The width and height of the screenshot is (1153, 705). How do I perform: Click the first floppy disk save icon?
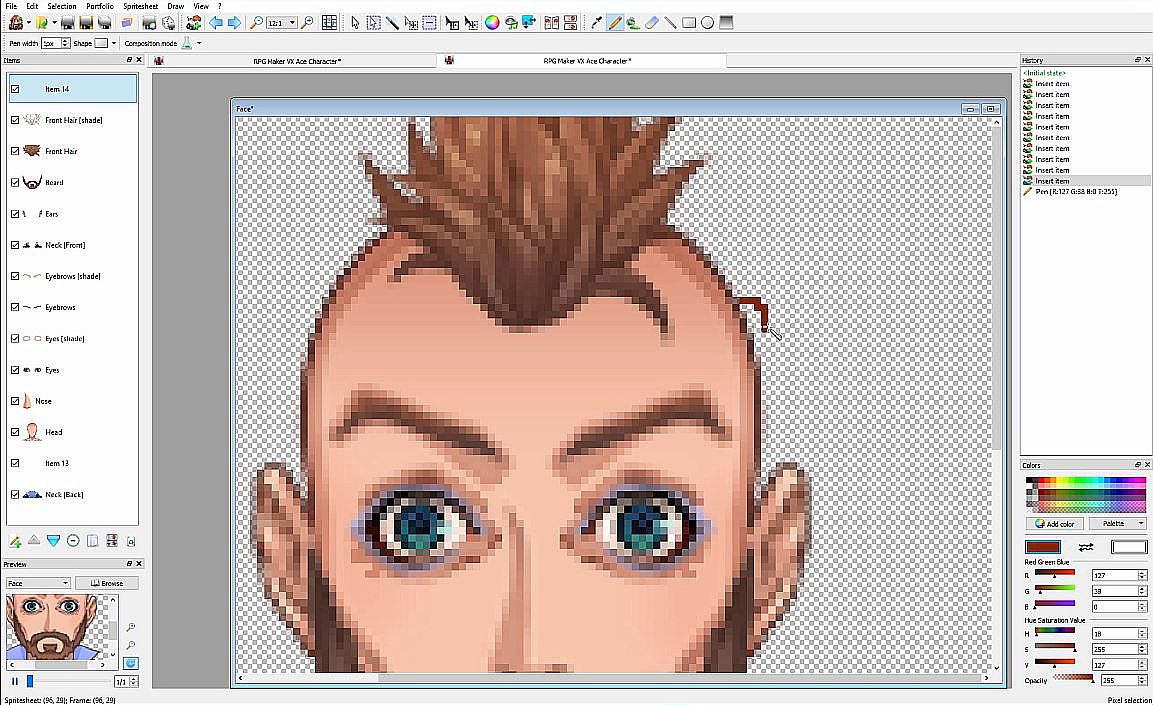(x=67, y=23)
